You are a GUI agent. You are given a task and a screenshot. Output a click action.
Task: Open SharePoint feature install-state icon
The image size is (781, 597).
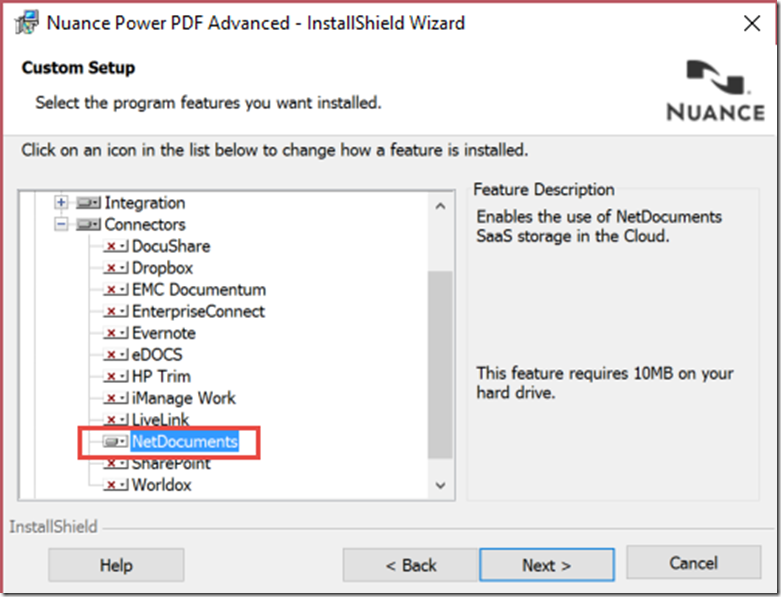(x=116, y=463)
